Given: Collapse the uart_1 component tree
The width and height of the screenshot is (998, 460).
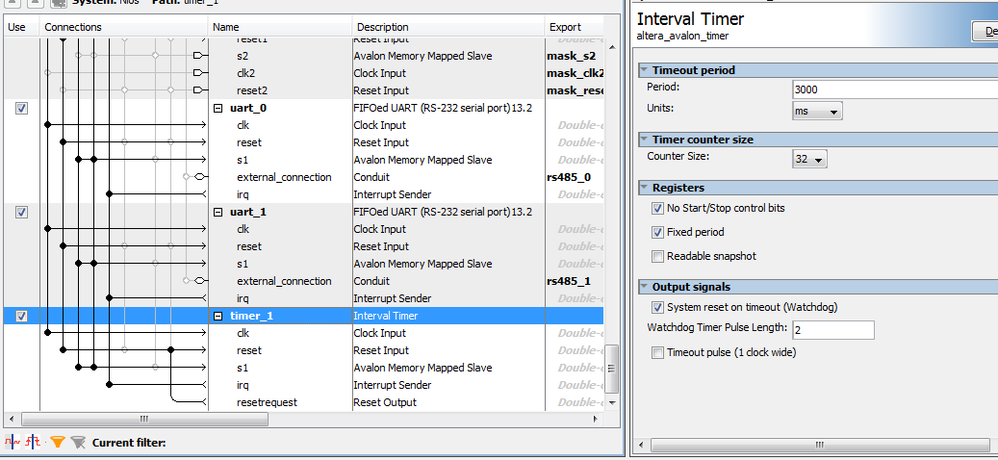Looking at the screenshot, I should click(x=218, y=212).
